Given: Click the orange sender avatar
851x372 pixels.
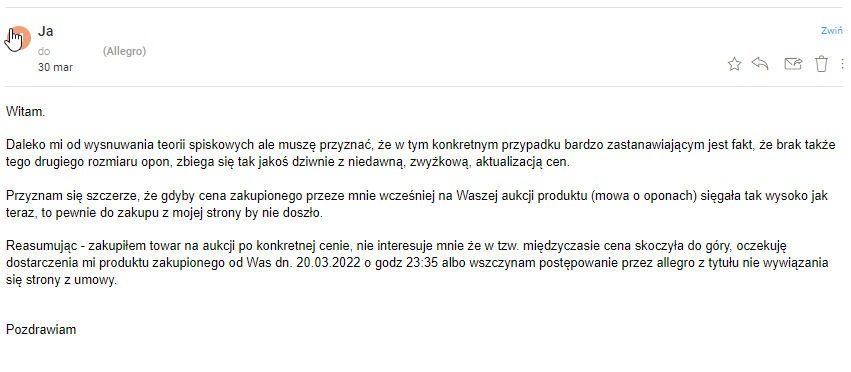Looking at the screenshot, I should click(21, 37).
